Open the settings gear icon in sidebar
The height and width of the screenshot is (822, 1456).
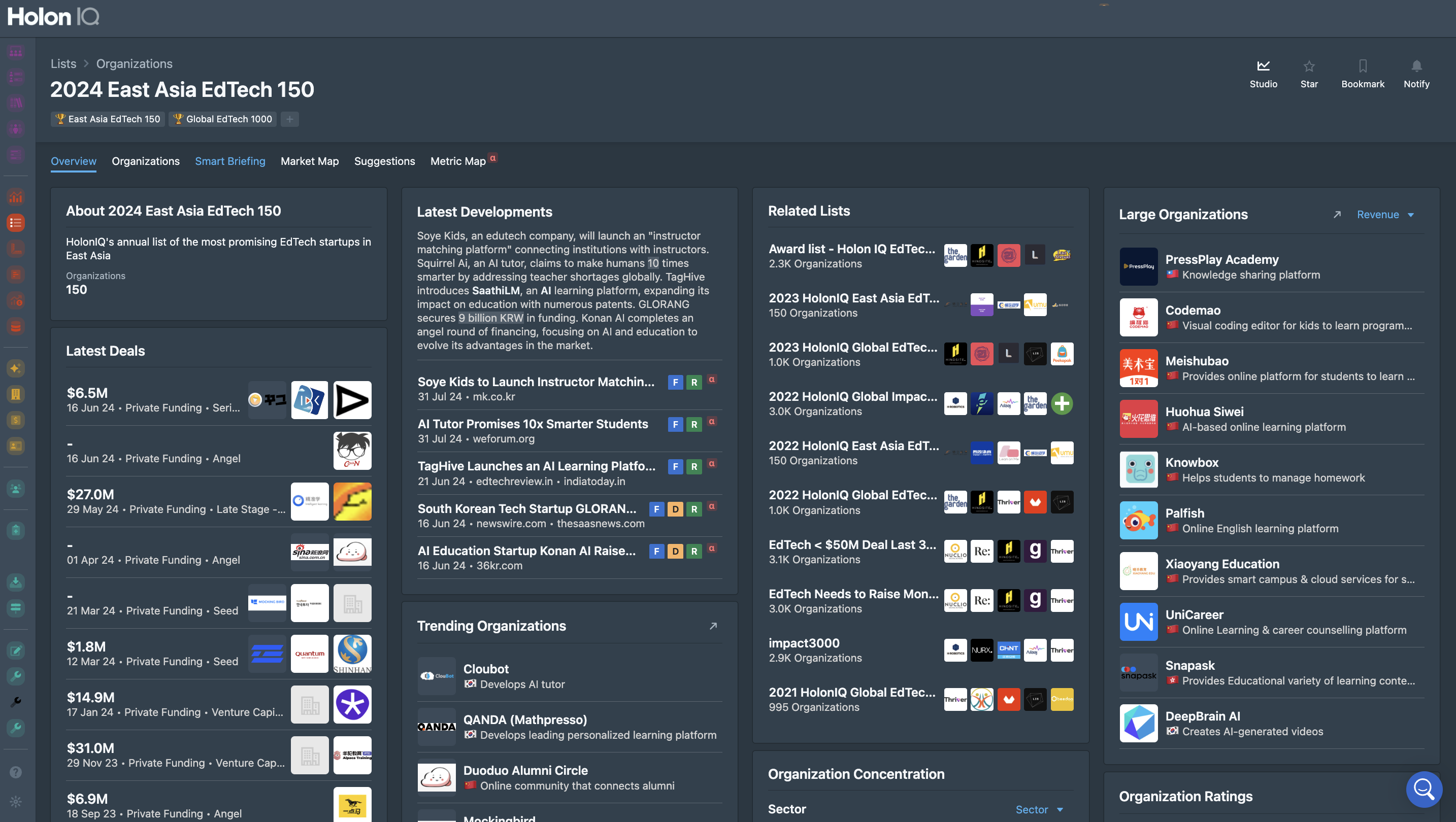(x=16, y=801)
